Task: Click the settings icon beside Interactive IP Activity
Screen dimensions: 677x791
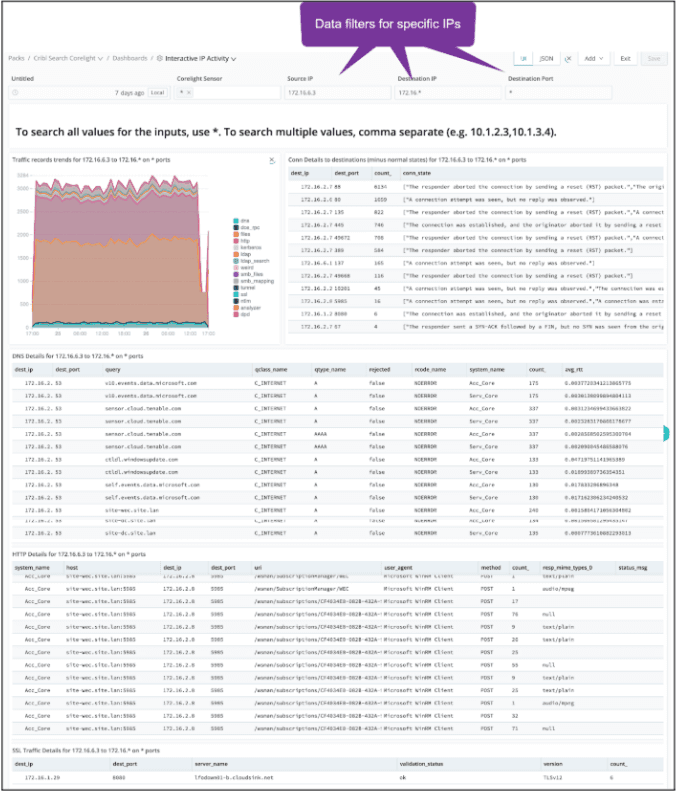Action: [x=159, y=59]
